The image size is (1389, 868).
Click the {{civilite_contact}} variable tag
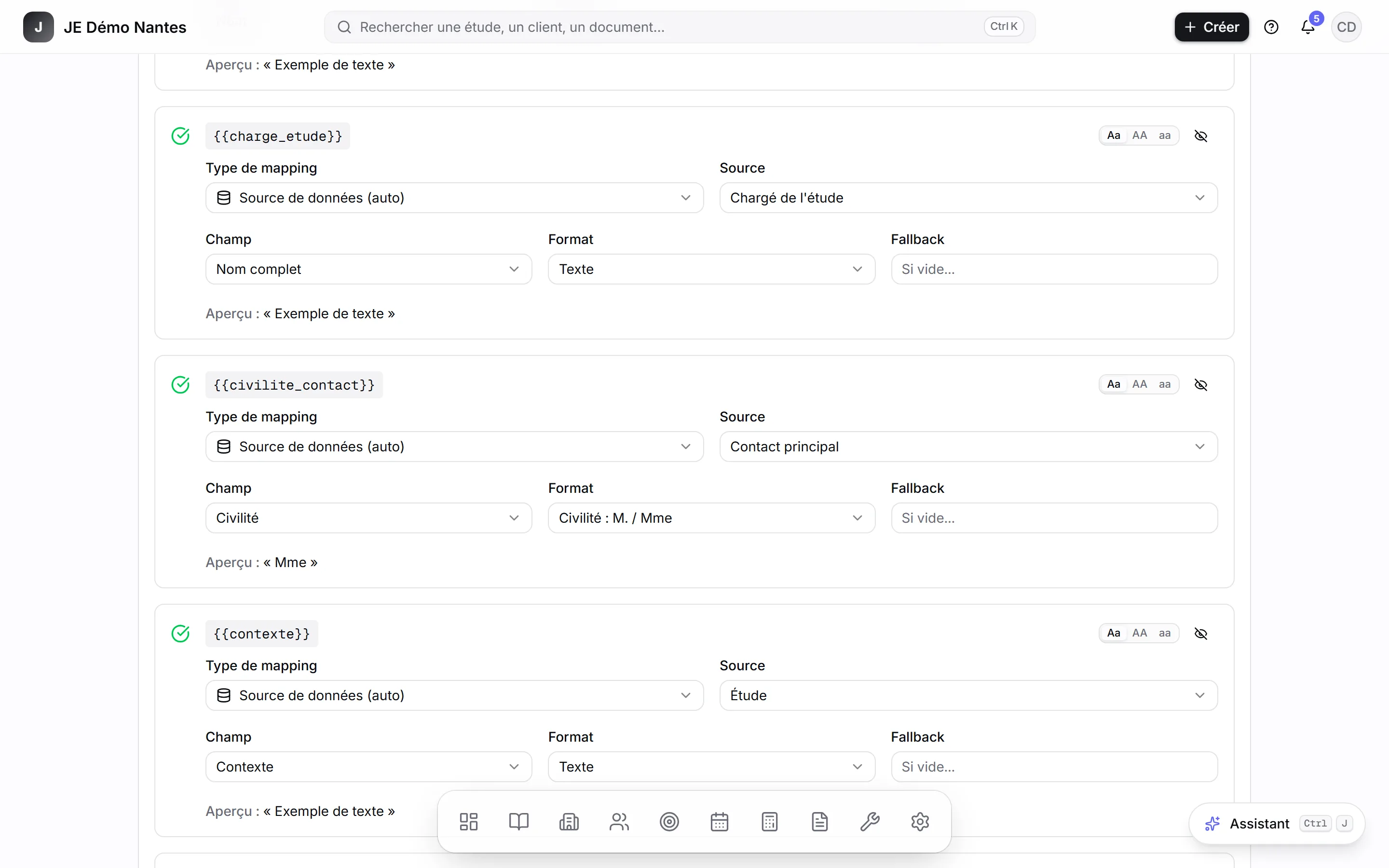point(294,385)
